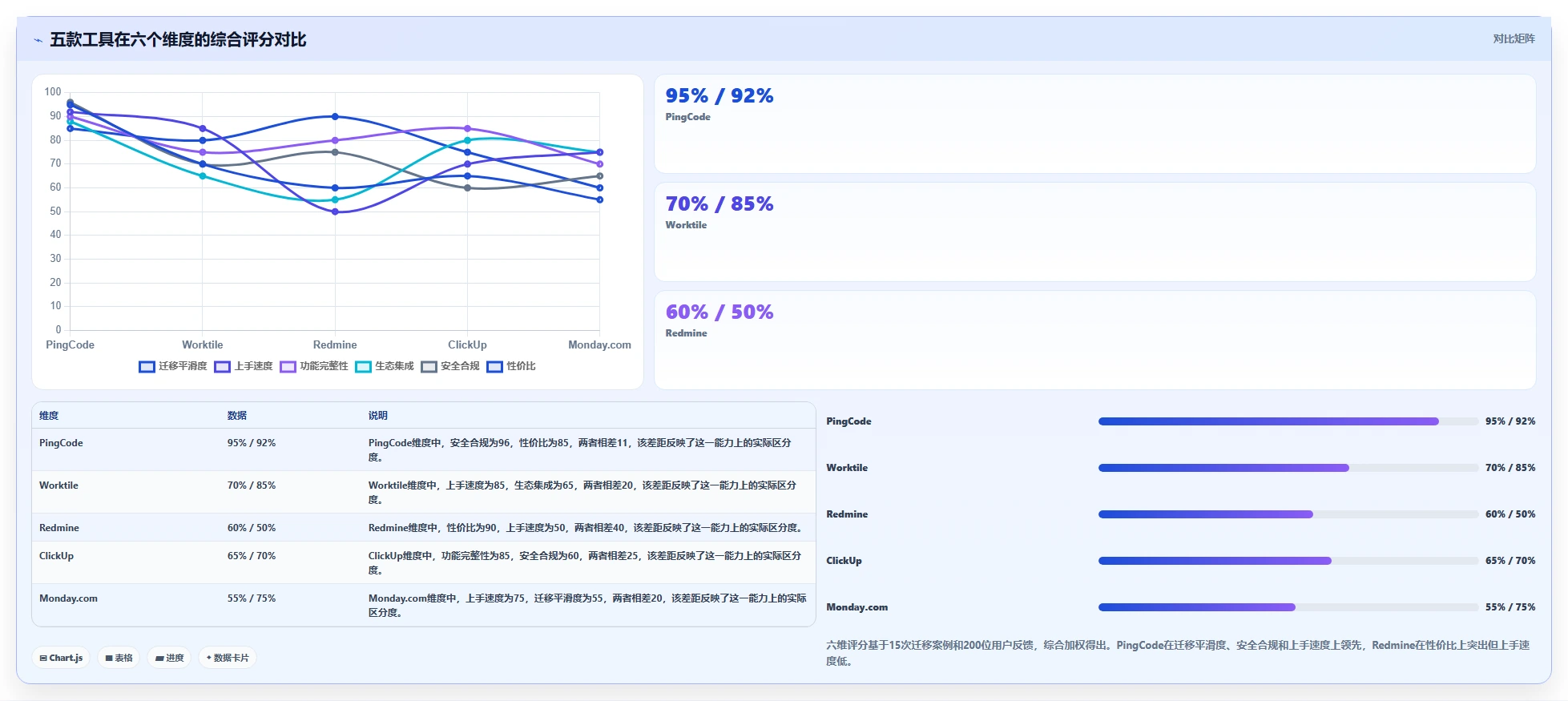Click the 50 tick on the chart y-axis
Screen dimensions: 1568x701
pyautogui.click(x=55, y=212)
